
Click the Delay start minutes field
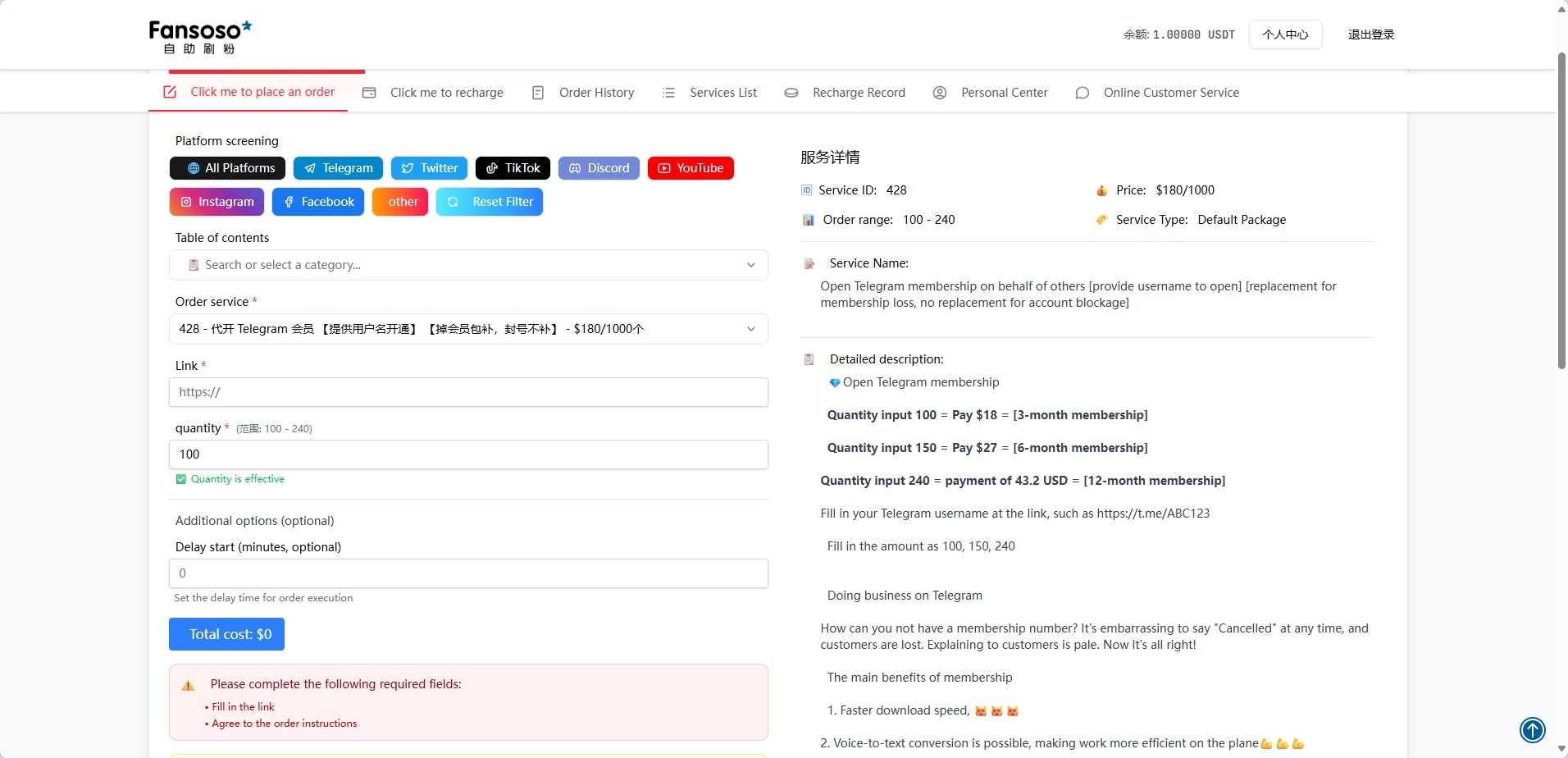(x=468, y=573)
